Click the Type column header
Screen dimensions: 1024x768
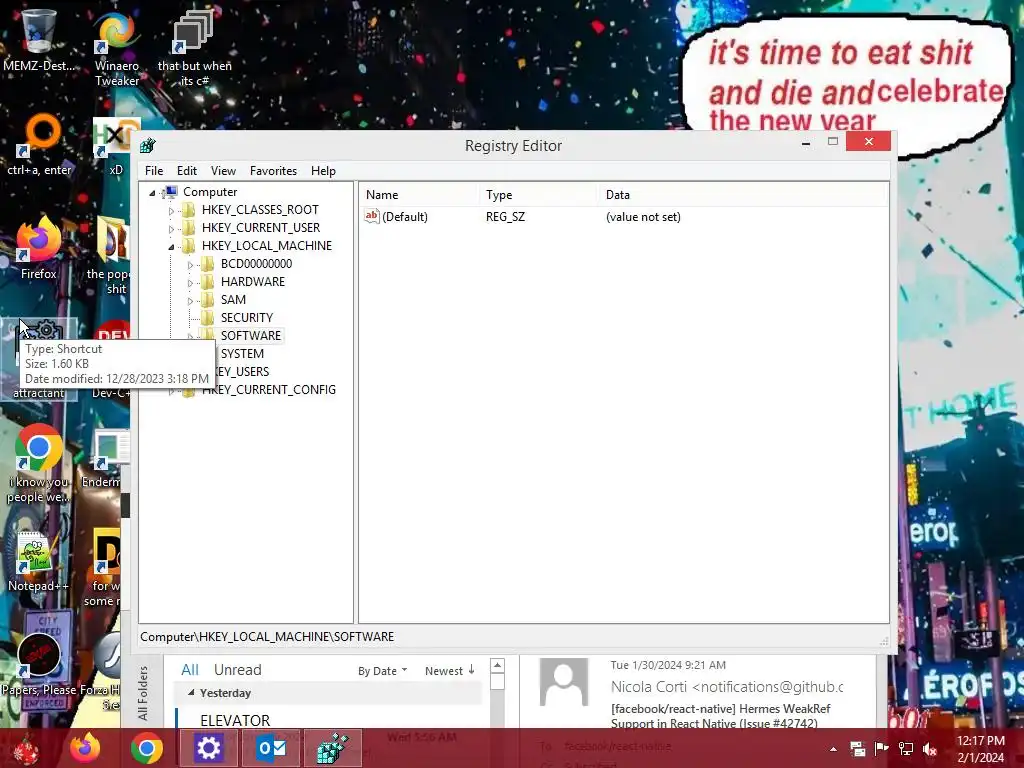(538, 195)
